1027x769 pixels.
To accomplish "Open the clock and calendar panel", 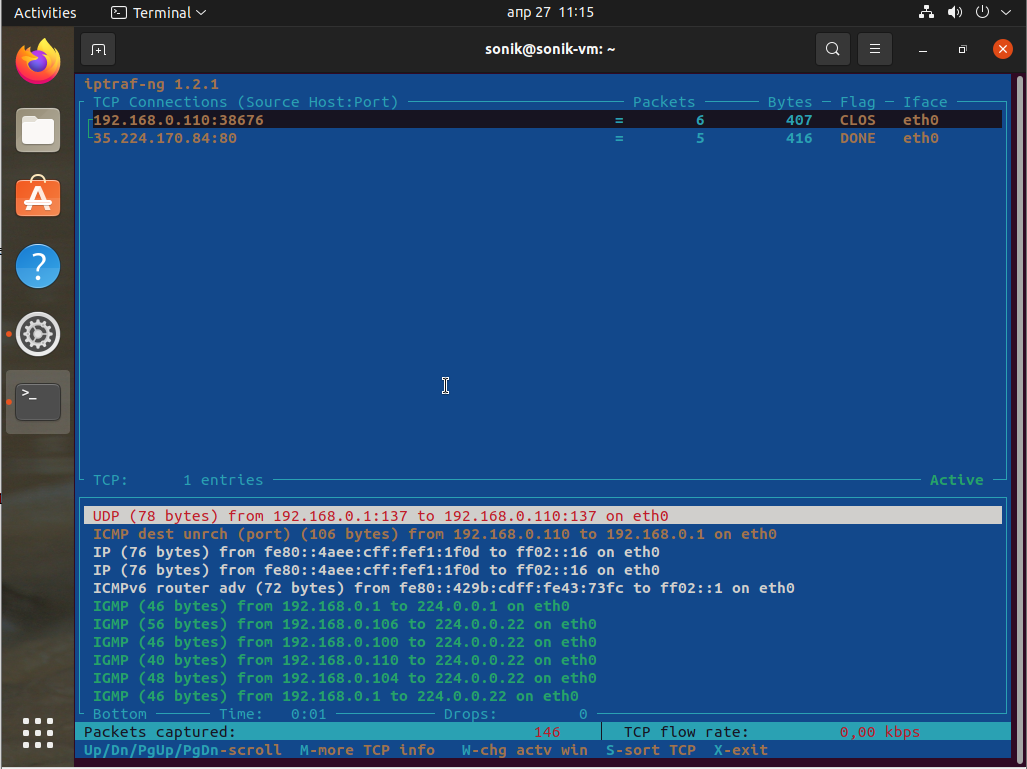I will (x=550, y=13).
